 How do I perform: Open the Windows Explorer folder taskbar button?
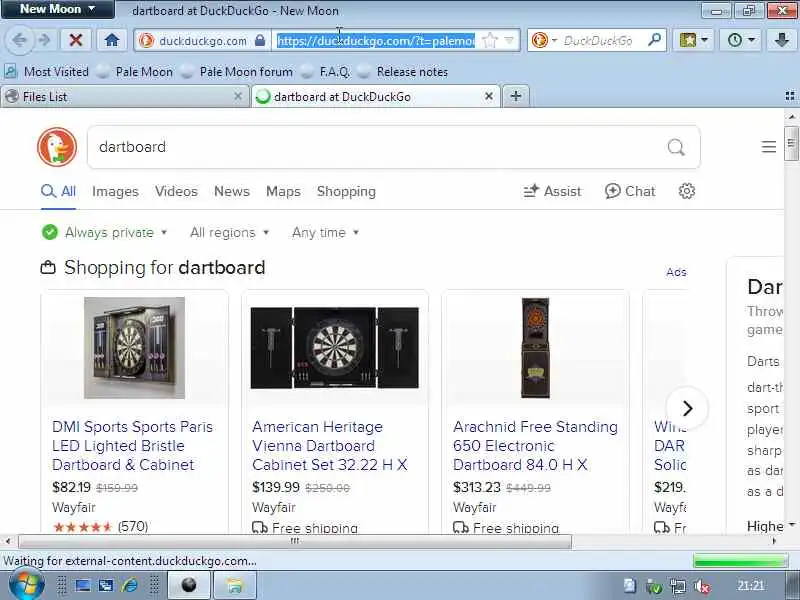point(234,585)
